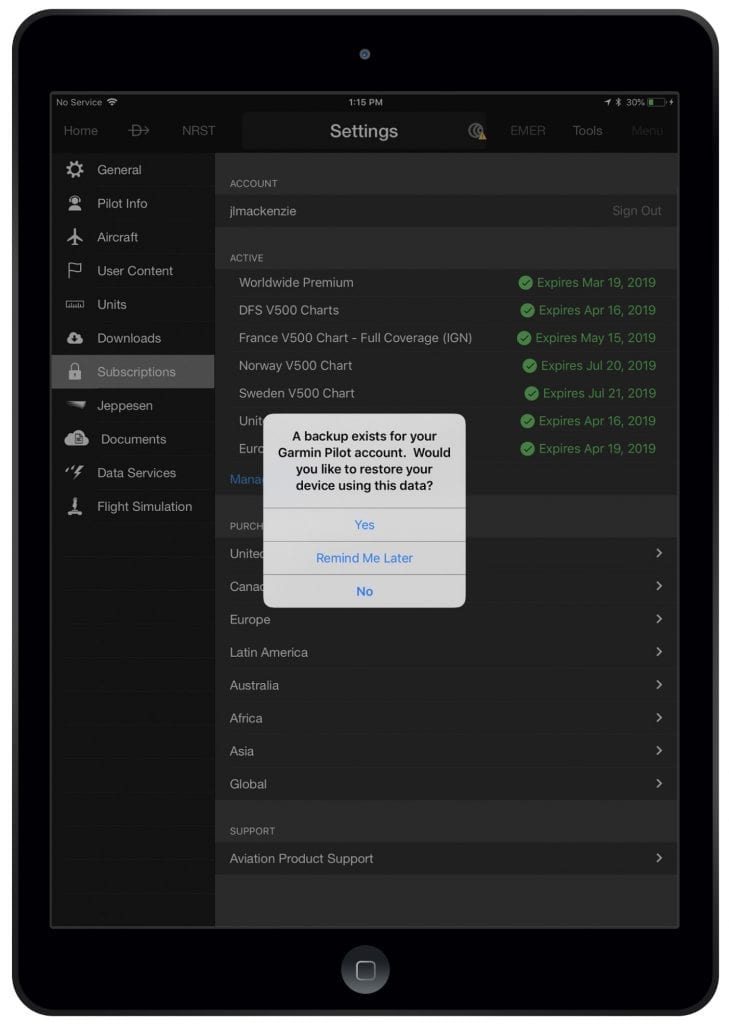Tap the radar warning icon beside EMER
The height and width of the screenshot is (1024, 729).
click(x=477, y=131)
